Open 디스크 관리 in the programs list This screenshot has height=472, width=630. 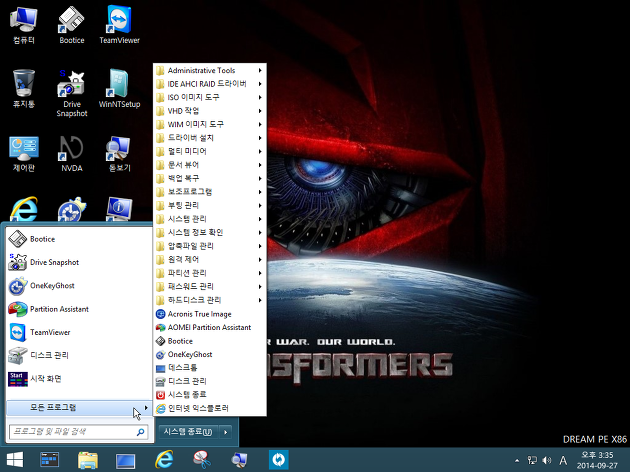[x=210, y=381]
